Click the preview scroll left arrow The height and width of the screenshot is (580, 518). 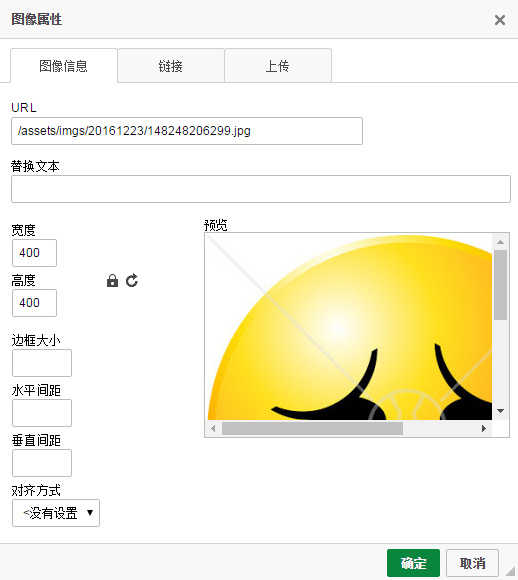click(x=213, y=429)
